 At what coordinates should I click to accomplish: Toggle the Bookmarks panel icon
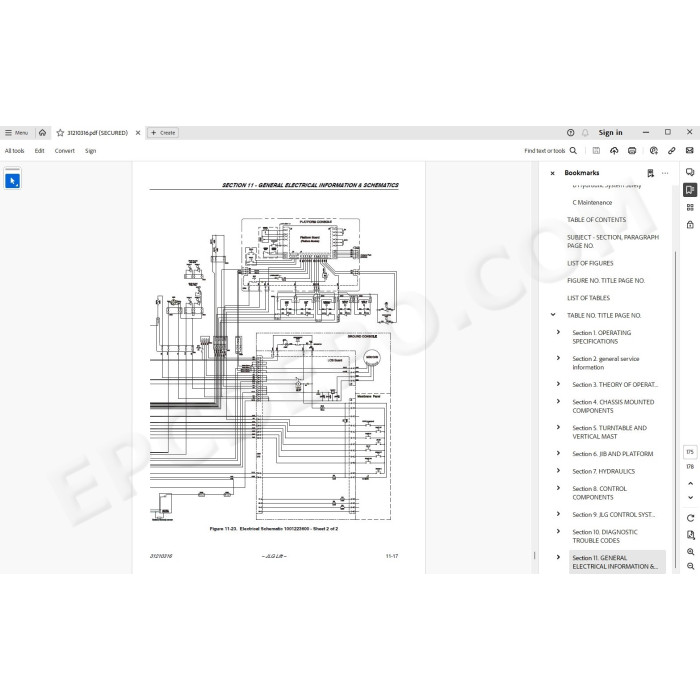point(690,190)
